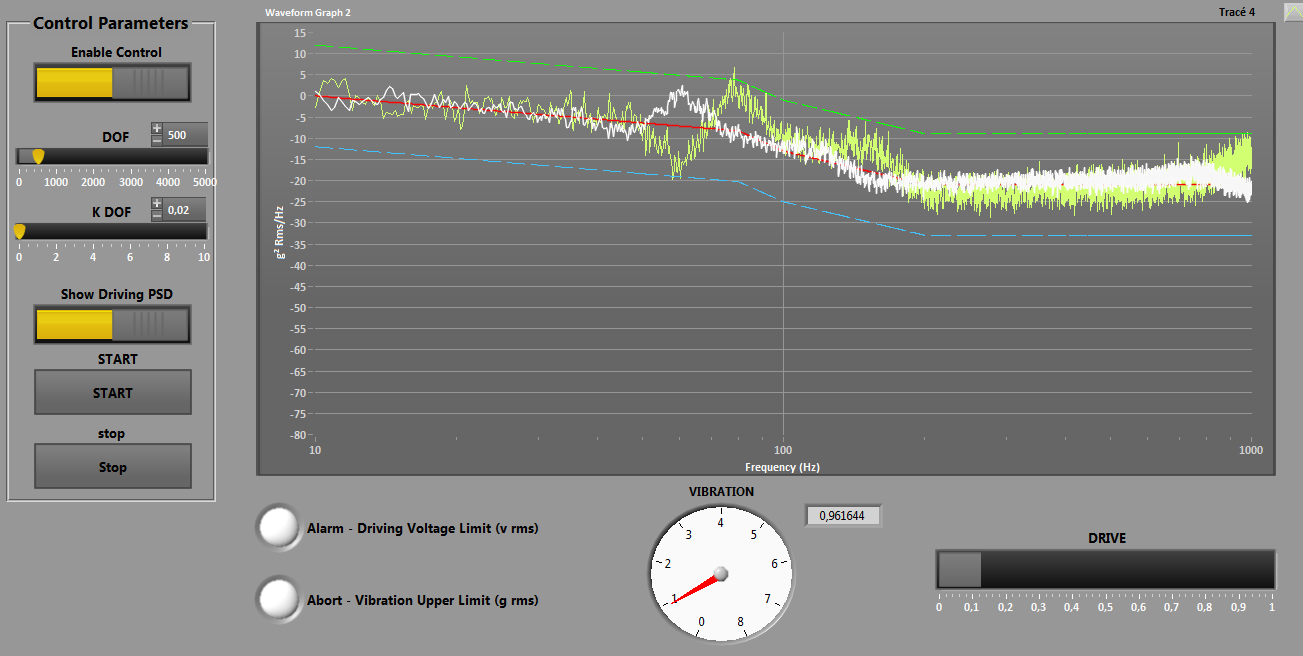
Task: Increase K DOF using plus button
Action: (x=157, y=203)
